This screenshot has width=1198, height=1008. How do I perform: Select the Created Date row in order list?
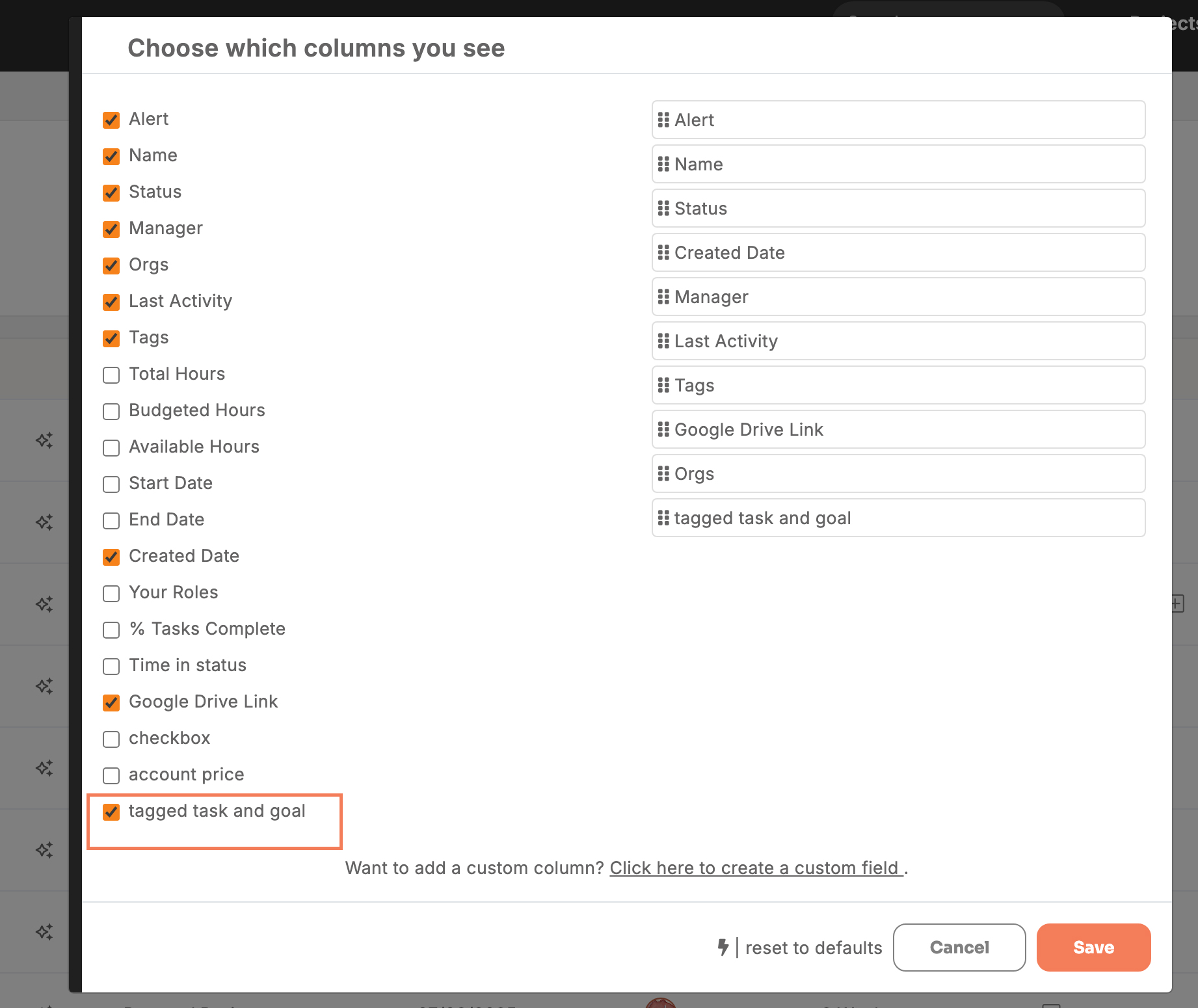click(x=898, y=252)
